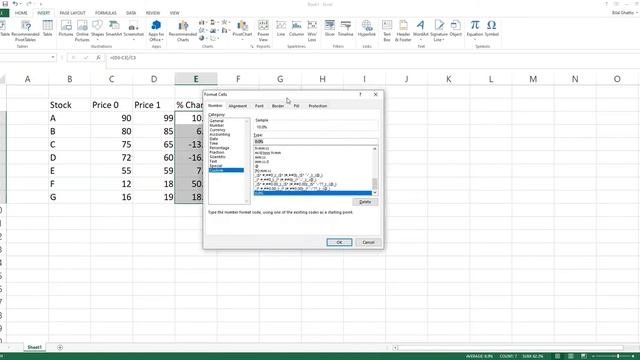Viewport: 640px width, 360px height.
Task: Insert a Column sparkline
Action: pyautogui.click(x=296, y=29)
